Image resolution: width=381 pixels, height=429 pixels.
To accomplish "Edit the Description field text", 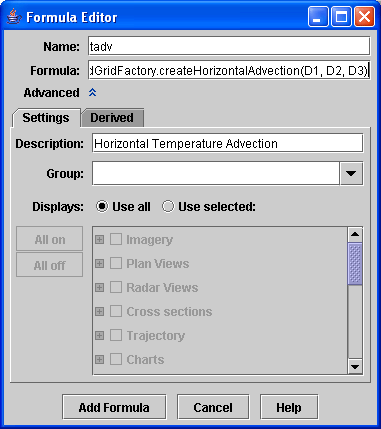I will click(227, 143).
